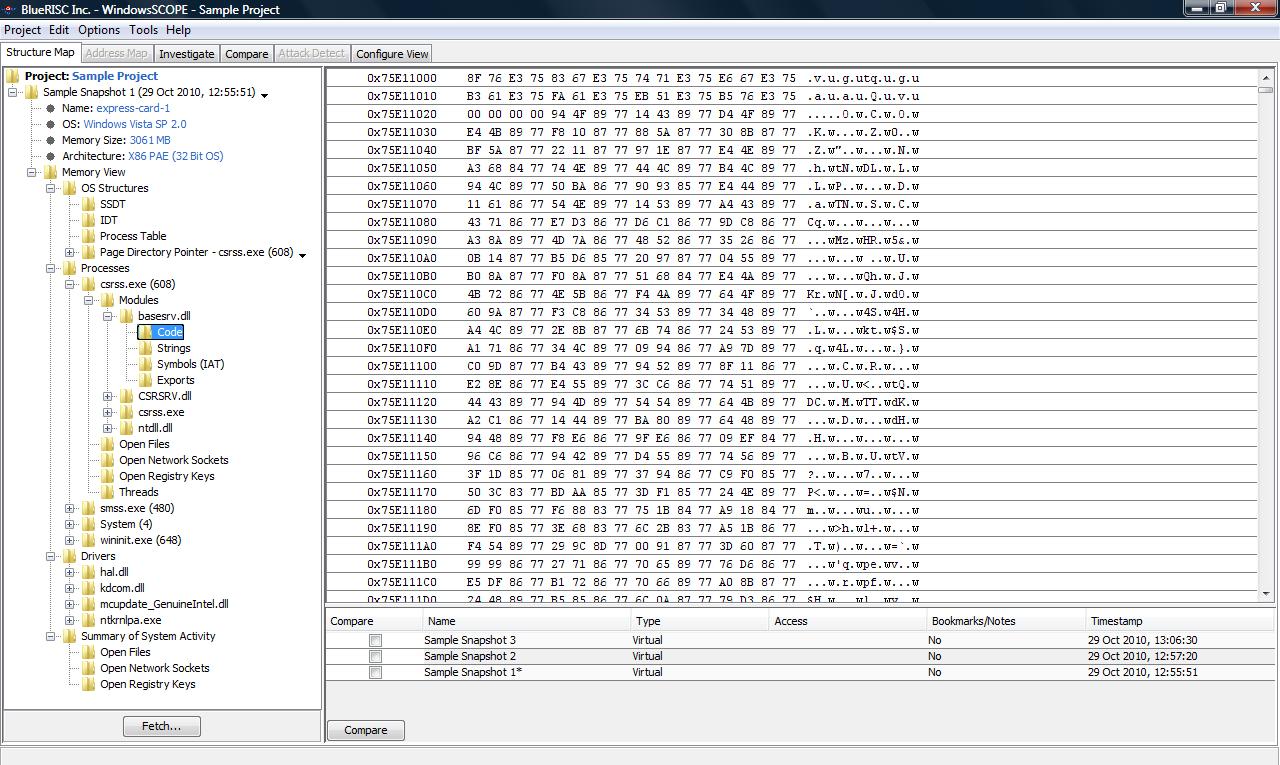The image size is (1280, 765).
Task: Click the Process Table folder icon
Action: (x=89, y=236)
